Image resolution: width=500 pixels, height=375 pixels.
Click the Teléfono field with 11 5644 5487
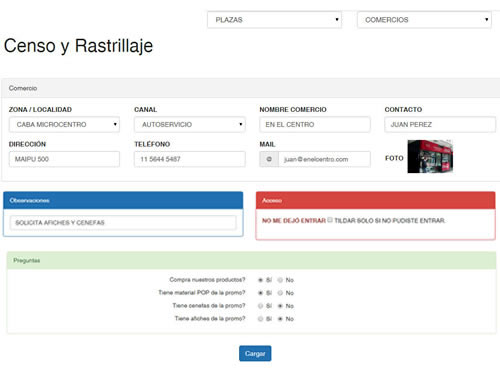pyautogui.click(x=190, y=159)
